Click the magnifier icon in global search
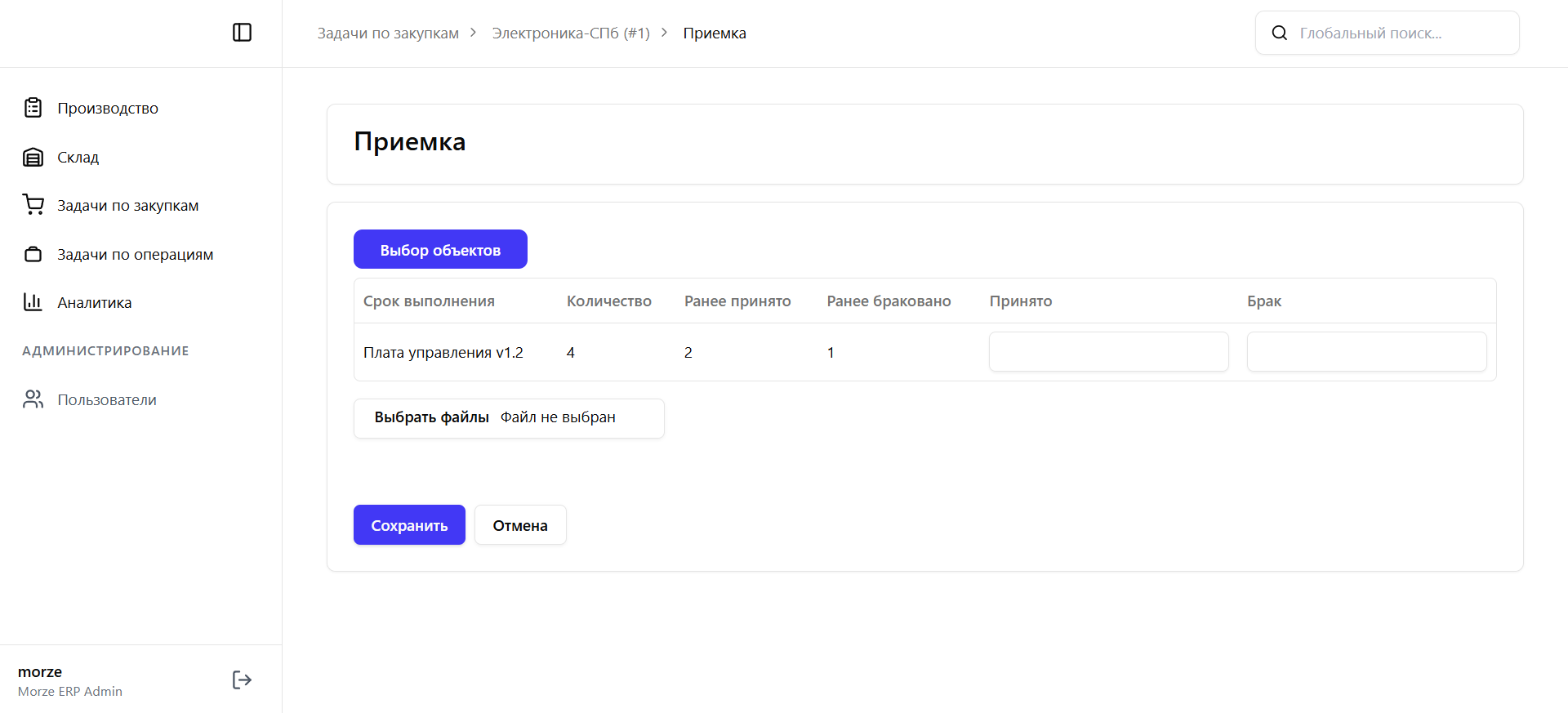 (x=1280, y=33)
